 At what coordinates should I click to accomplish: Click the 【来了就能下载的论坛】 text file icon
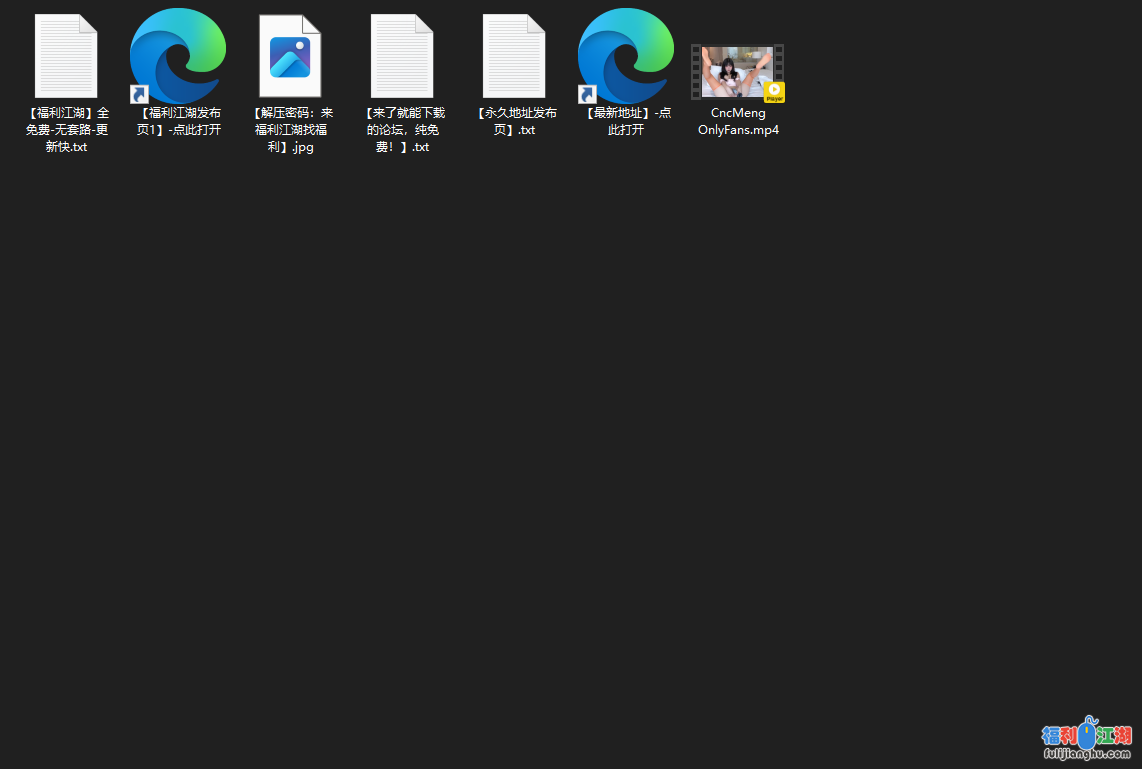point(402,56)
